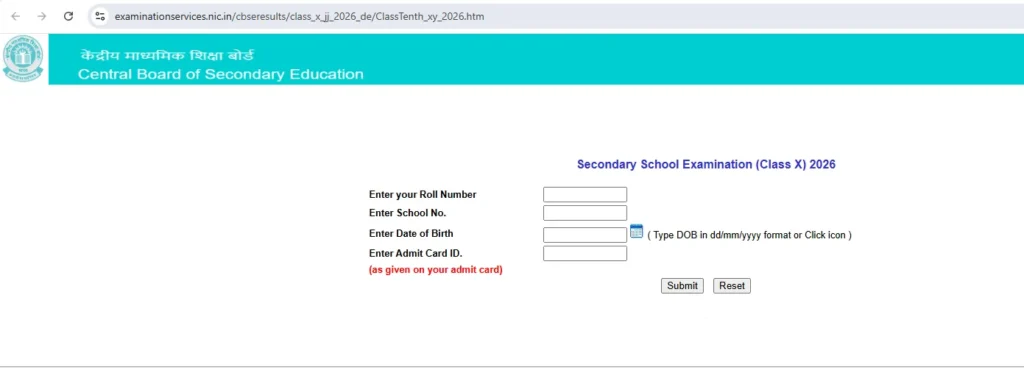Focus the address bar URL

(x=299, y=16)
